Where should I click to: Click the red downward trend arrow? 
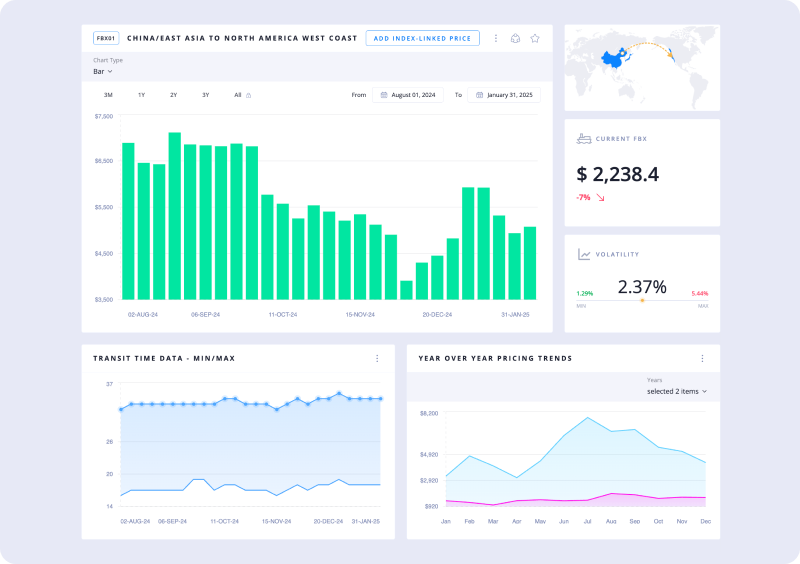pyautogui.click(x=601, y=197)
